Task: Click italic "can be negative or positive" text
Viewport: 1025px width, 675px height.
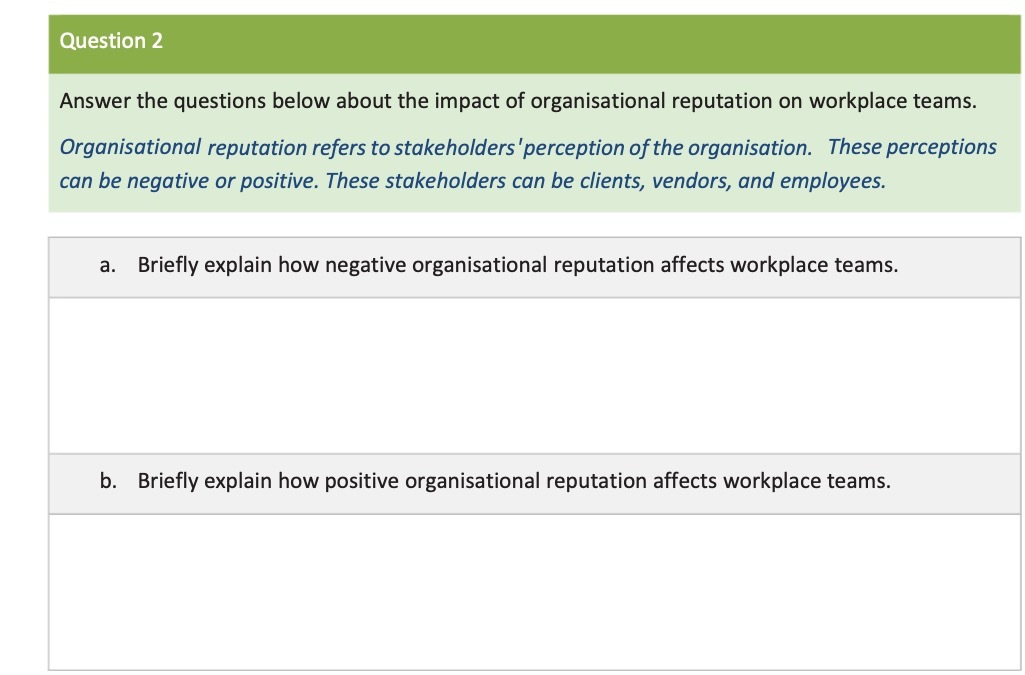Action: click(189, 181)
